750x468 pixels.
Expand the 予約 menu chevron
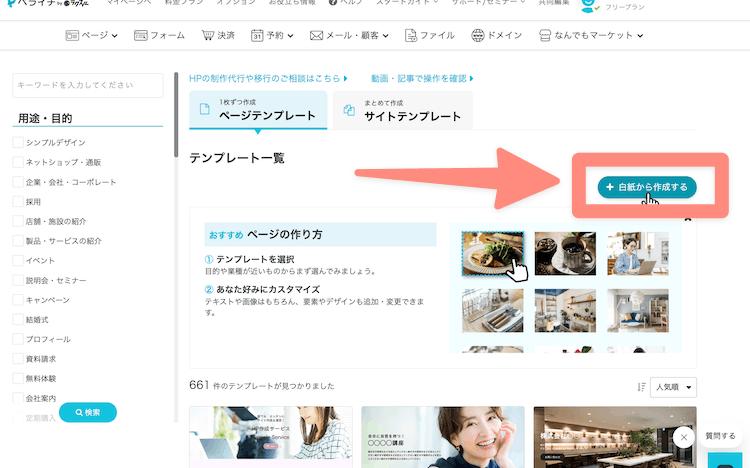coord(290,36)
